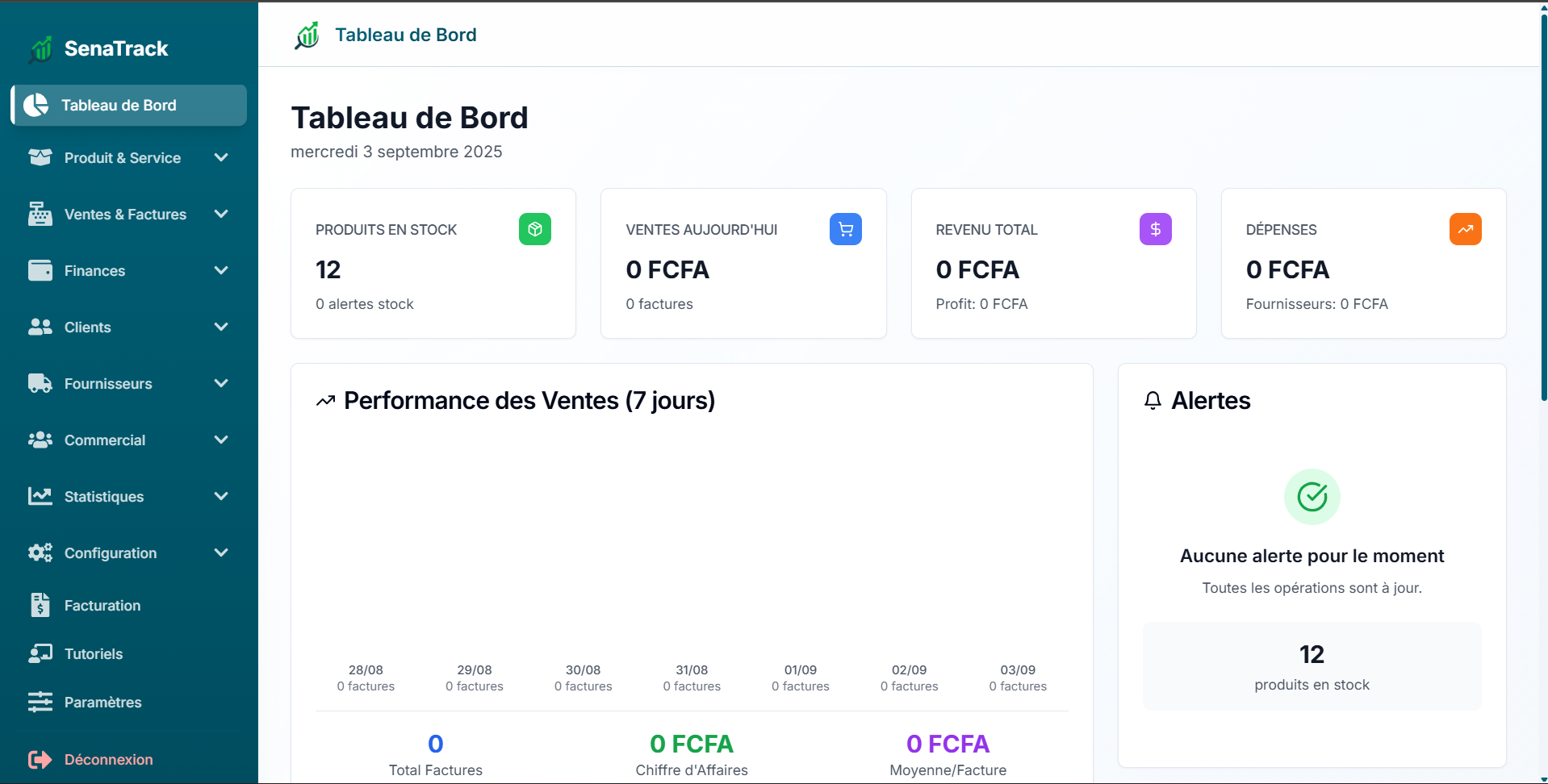Expand the Produit & Service menu chevron
Viewport: 1548px width, 784px height.
point(221,157)
